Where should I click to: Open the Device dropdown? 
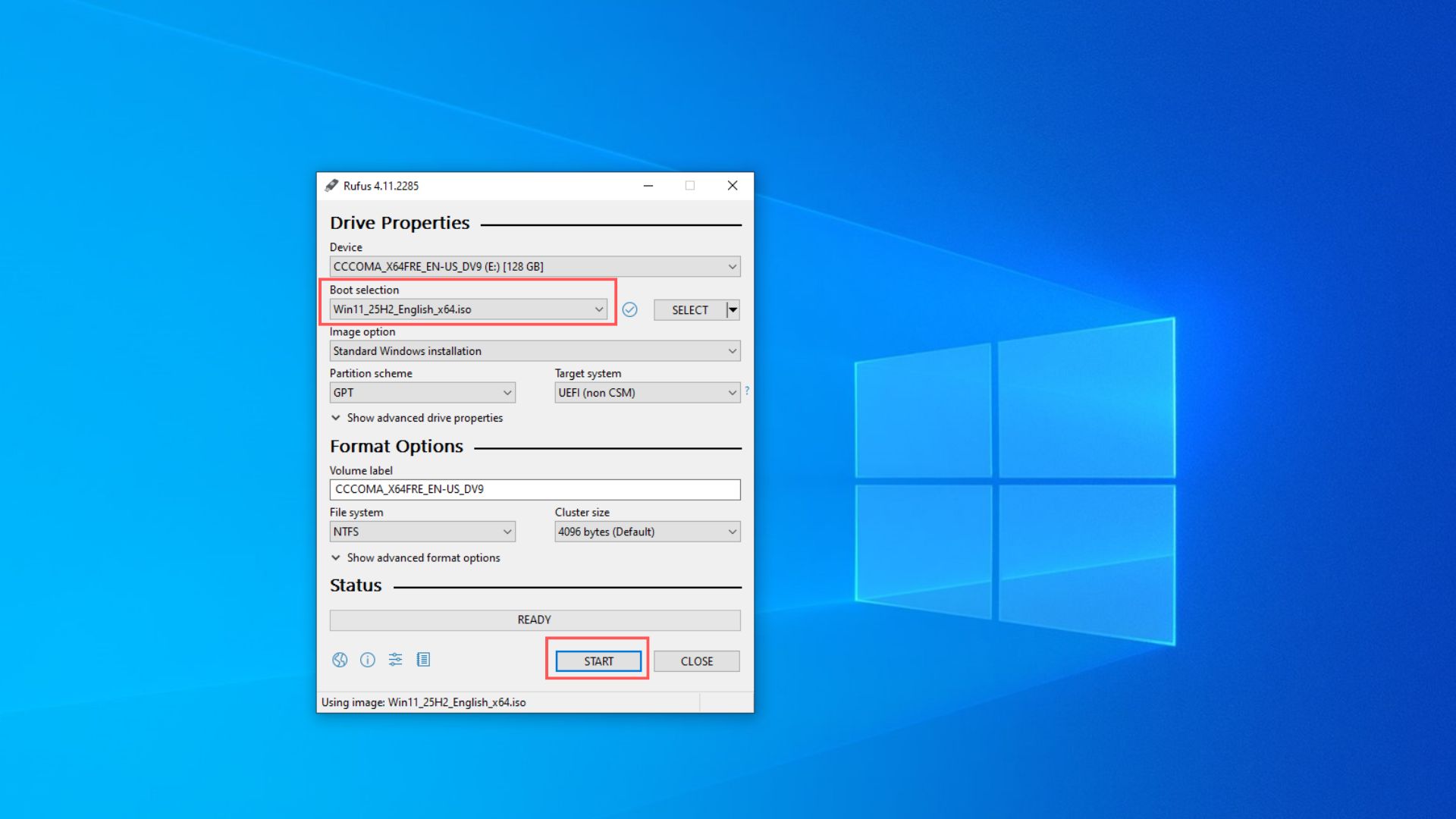tap(730, 266)
